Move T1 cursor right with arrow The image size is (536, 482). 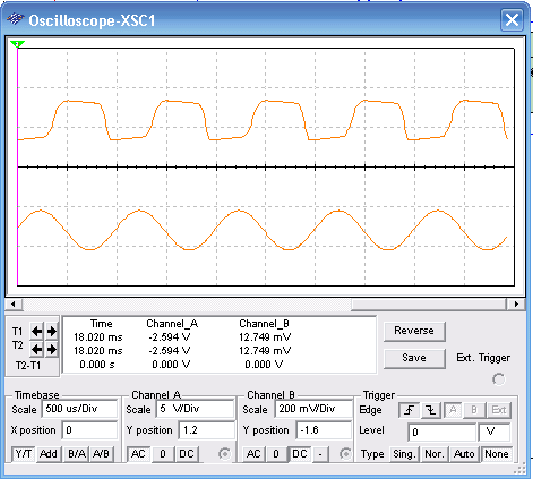[x=52, y=332]
